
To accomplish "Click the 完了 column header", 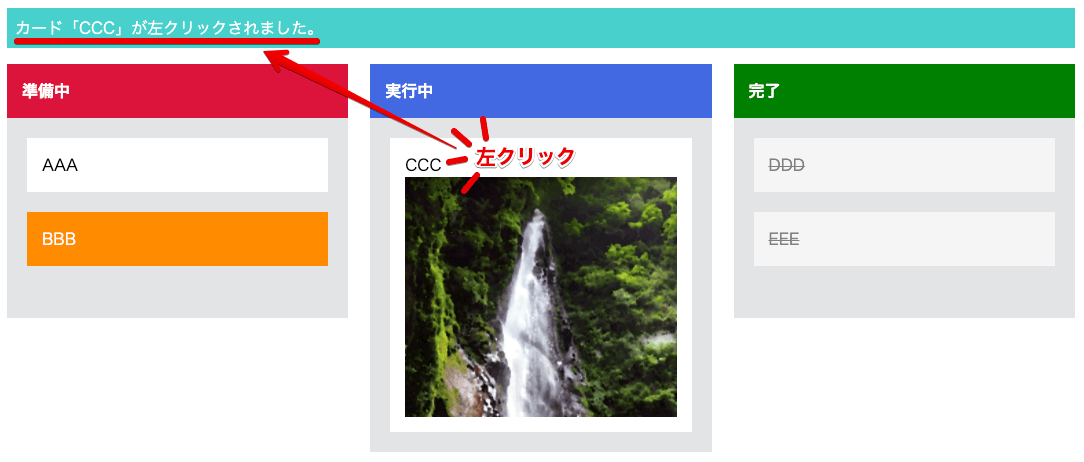I will pos(904,91).
